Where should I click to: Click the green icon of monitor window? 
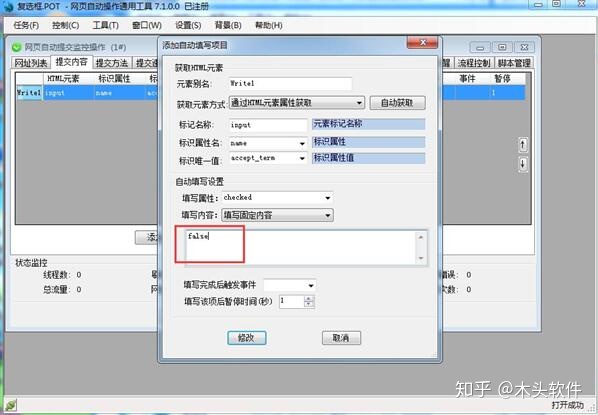tap(16, 47)
